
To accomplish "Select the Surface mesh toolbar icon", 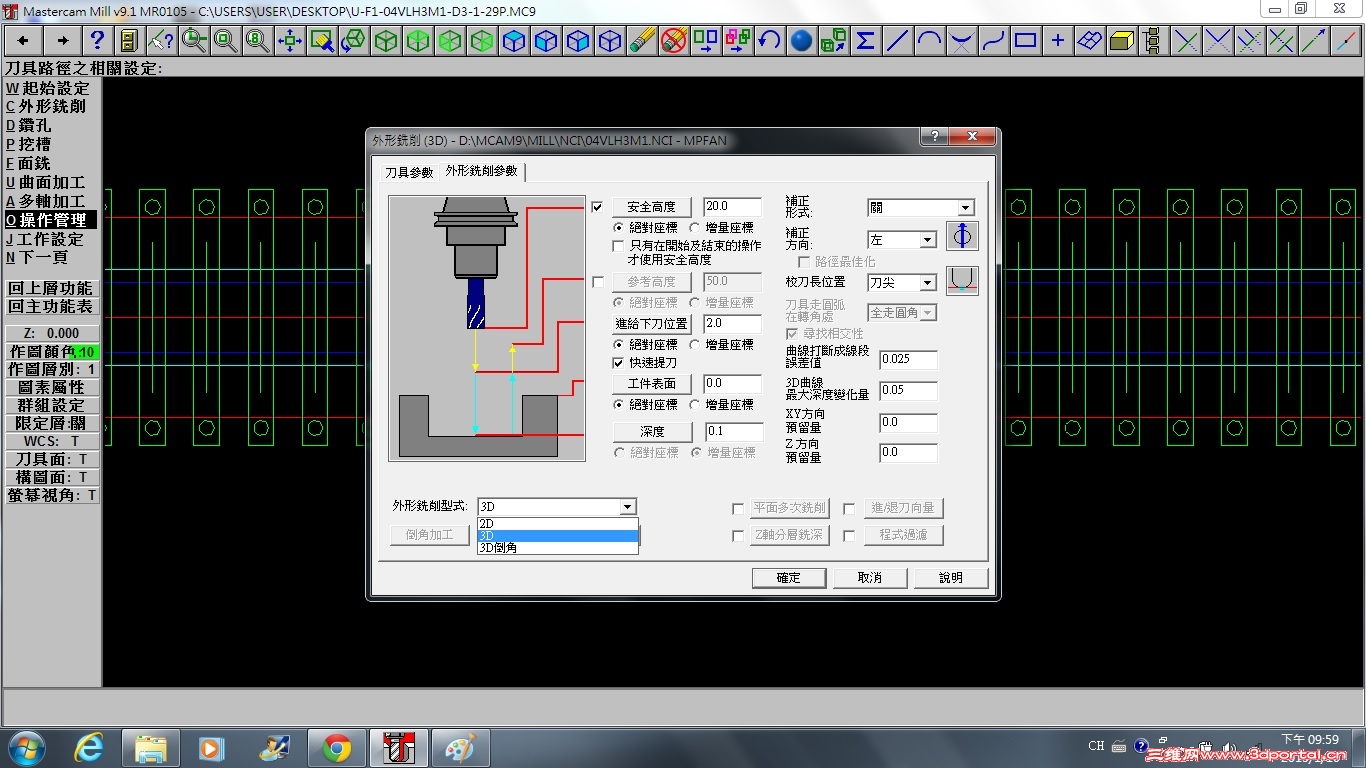I will pos(1090,41).
